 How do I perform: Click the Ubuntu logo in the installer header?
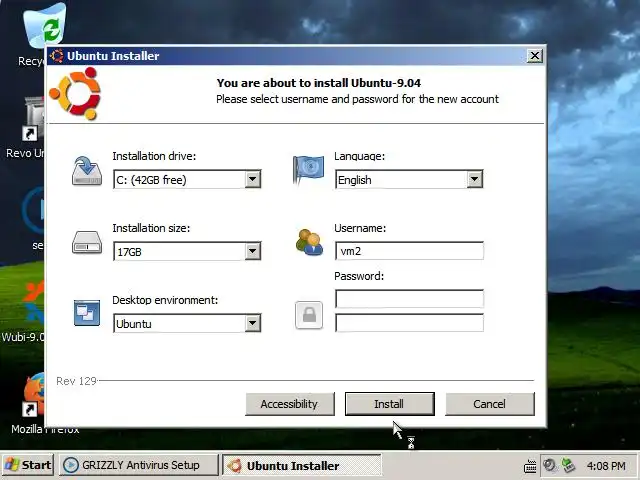tap(75, 94)
